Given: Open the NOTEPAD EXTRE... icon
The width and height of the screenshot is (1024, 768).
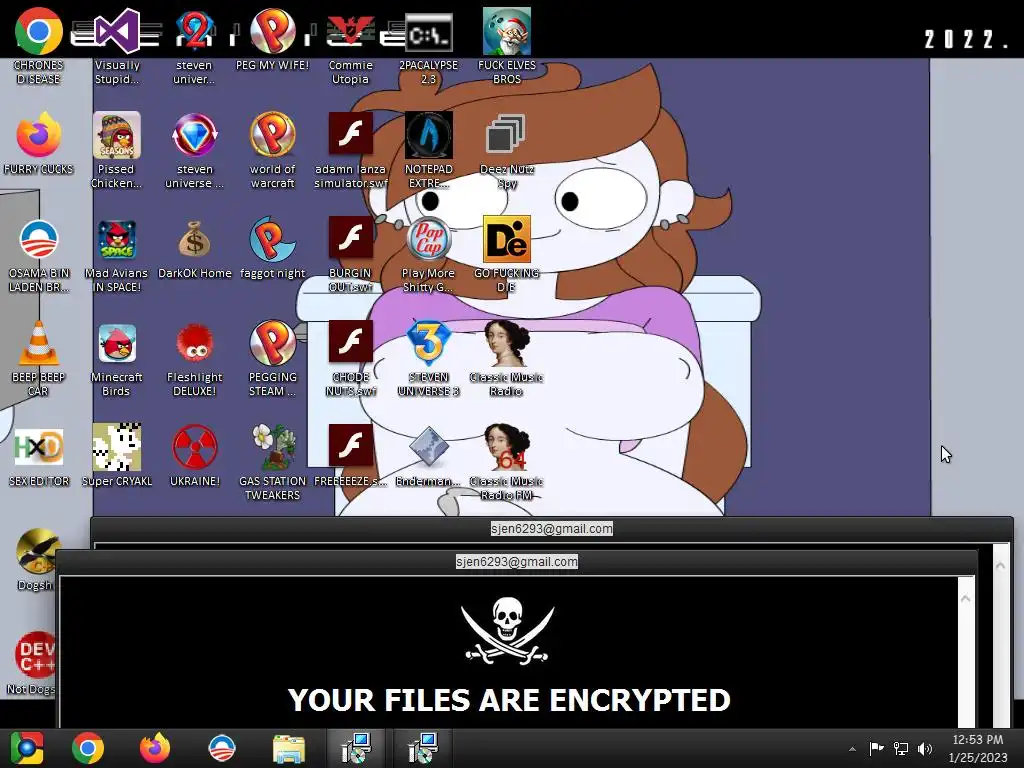Looking at the screenshot, I should pyautogui.click(x=428, y=135).
